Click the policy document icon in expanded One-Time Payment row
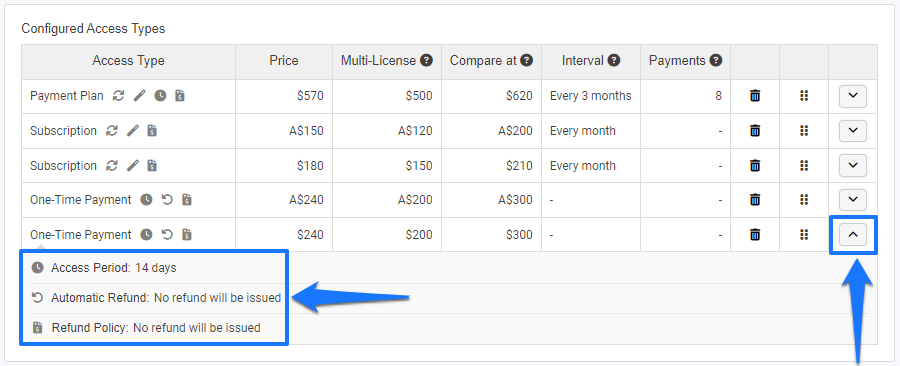This screenshot has height=366, width=900. 187,235
